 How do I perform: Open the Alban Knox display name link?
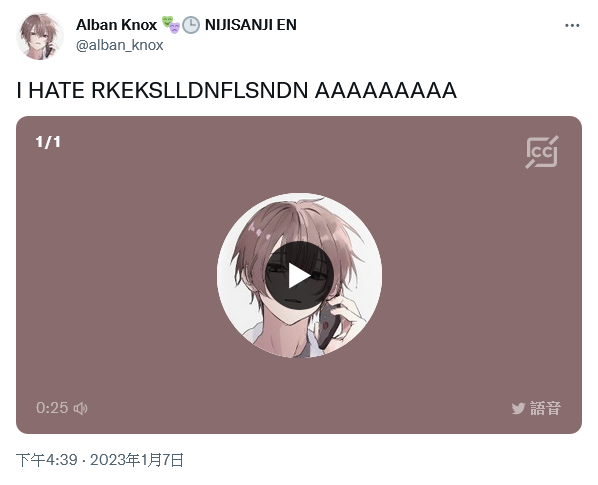tap(116, 25)
